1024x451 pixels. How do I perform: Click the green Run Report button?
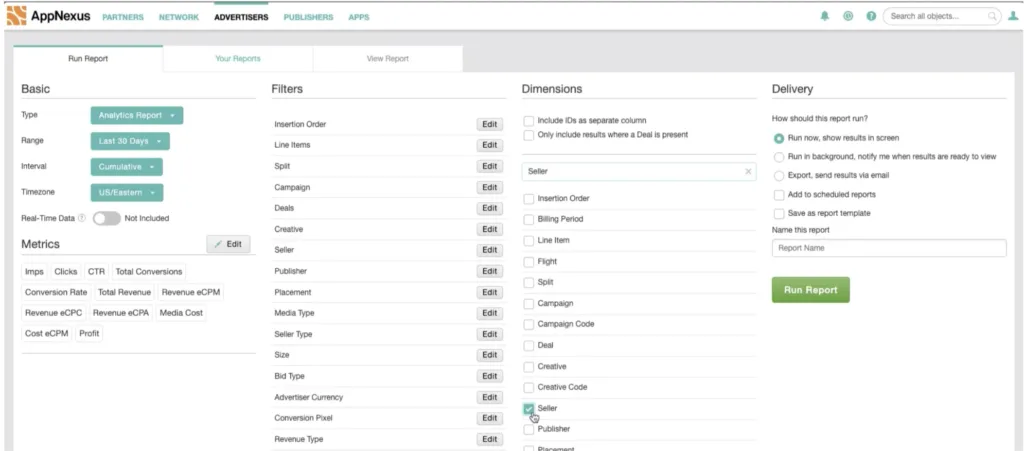(x=810, y=290)
